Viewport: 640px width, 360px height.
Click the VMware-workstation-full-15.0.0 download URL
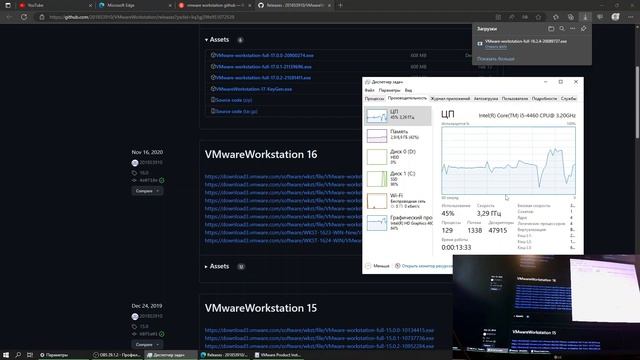click(x=319, y=330)
